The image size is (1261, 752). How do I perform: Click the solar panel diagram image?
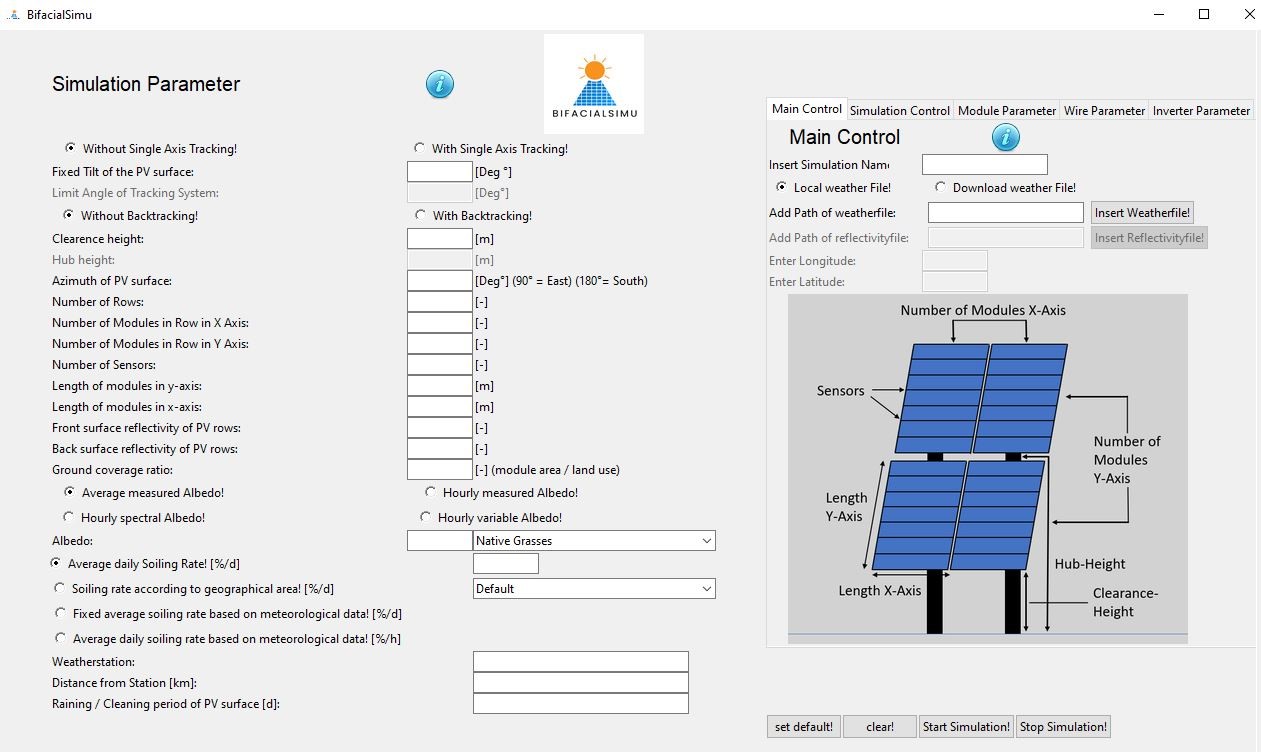tap(987, 468)
